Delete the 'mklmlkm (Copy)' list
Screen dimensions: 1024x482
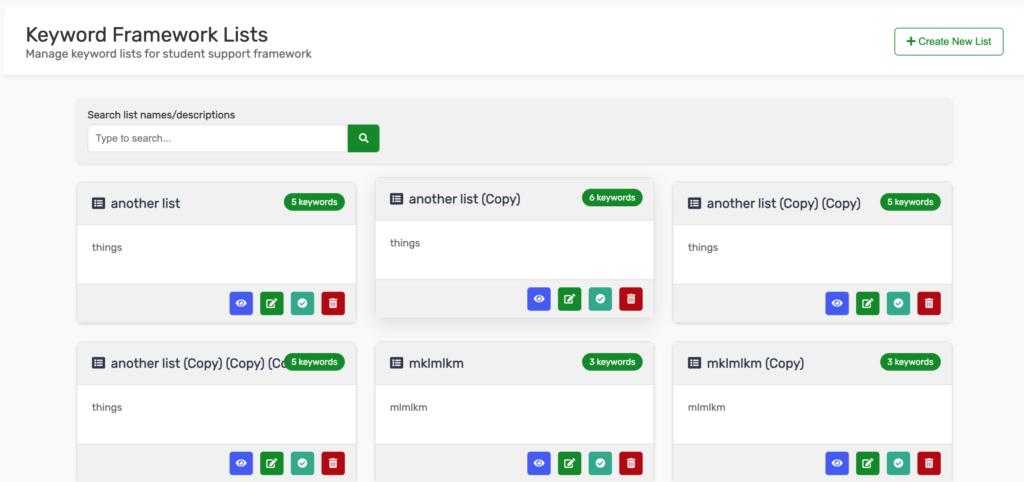[929, 463]
